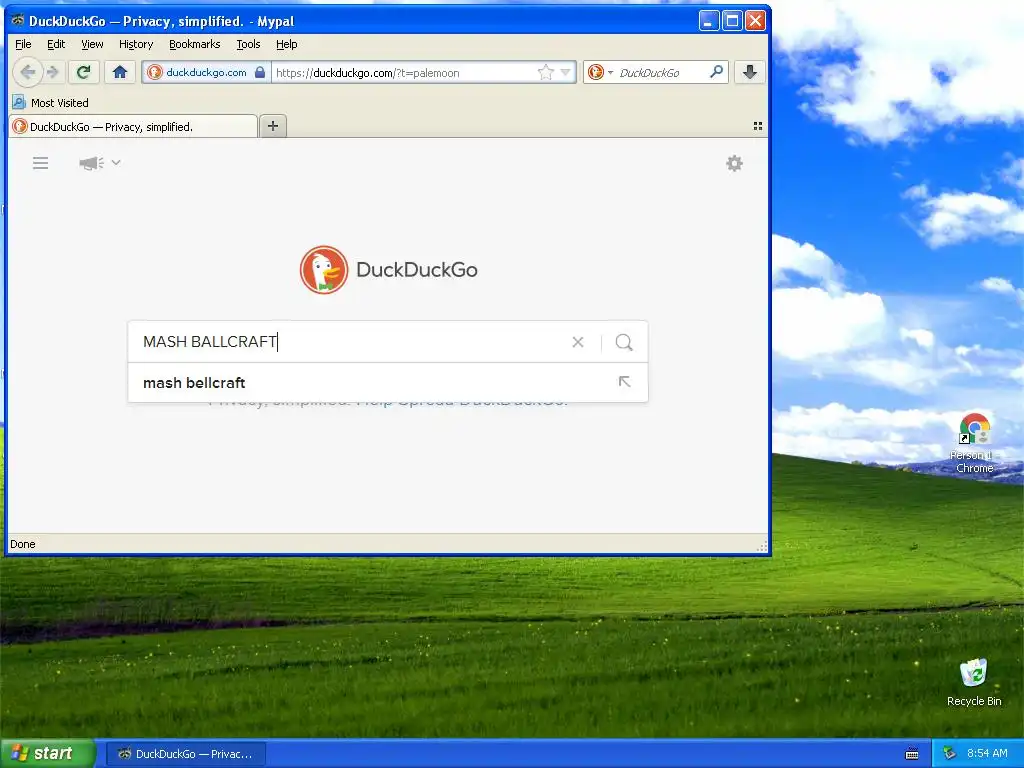Open DuckDuckGo settings gear
The image size is (1024, 768).
tap(735, 163)
